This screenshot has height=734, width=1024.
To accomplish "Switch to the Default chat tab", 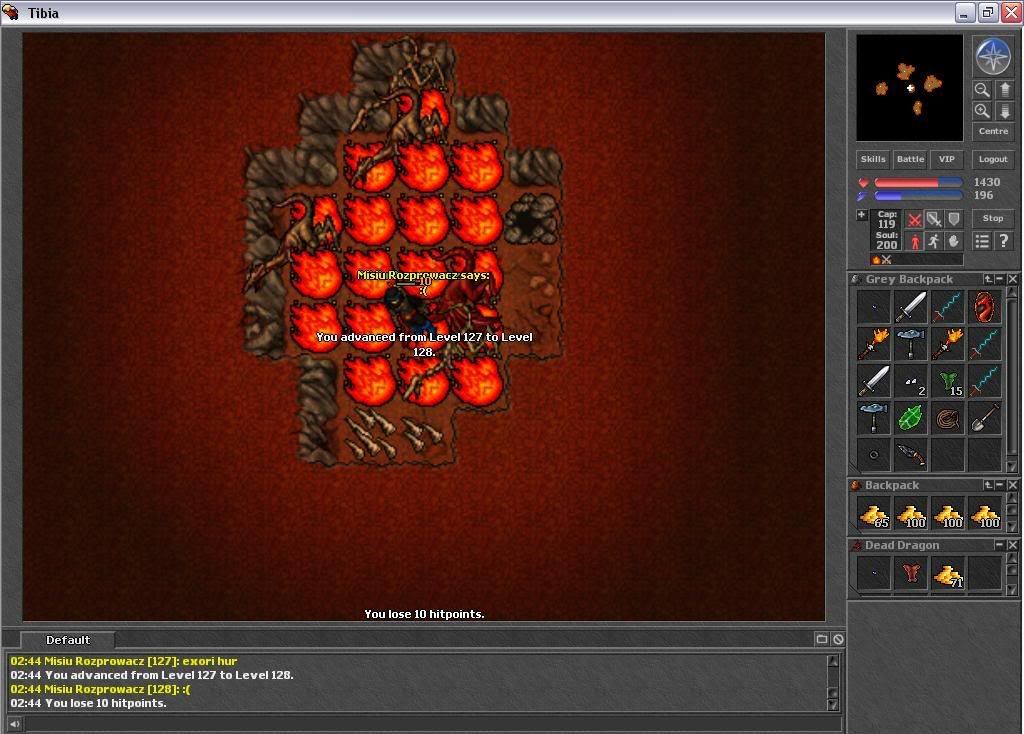I will (x=67, y=639).
